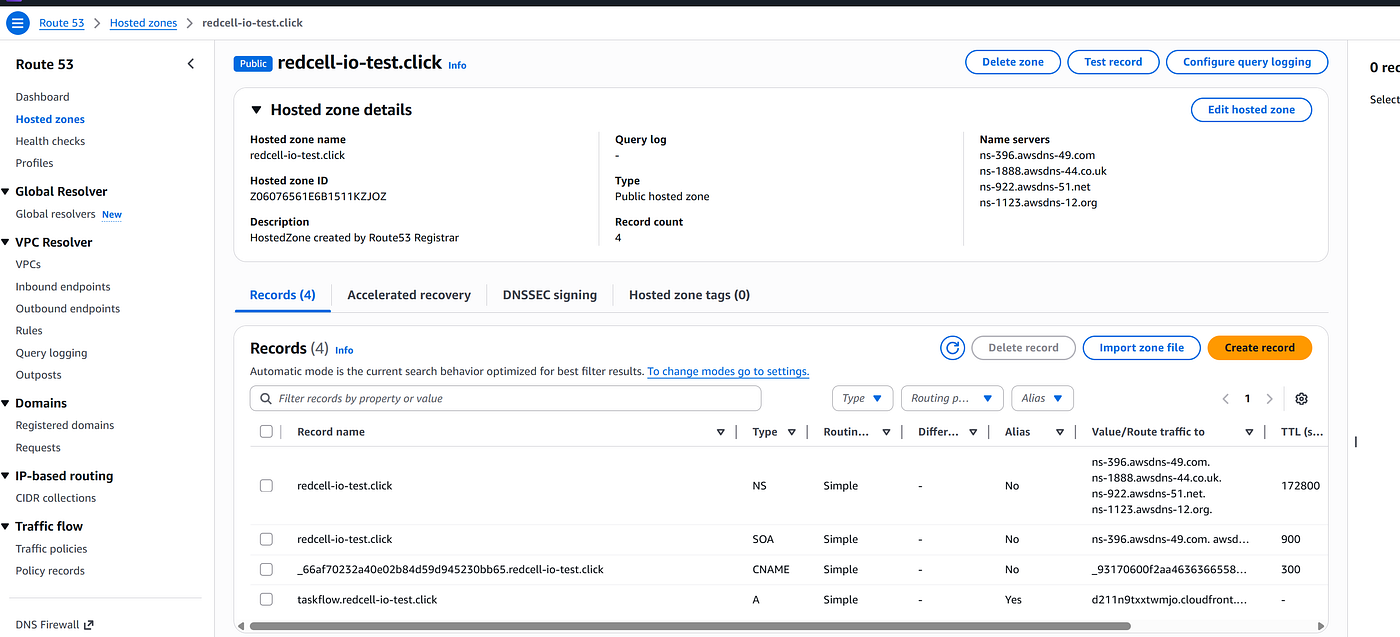Sort by Routing policy column arrow
This screenshot has width=1400, height=637.
[886, 432]
